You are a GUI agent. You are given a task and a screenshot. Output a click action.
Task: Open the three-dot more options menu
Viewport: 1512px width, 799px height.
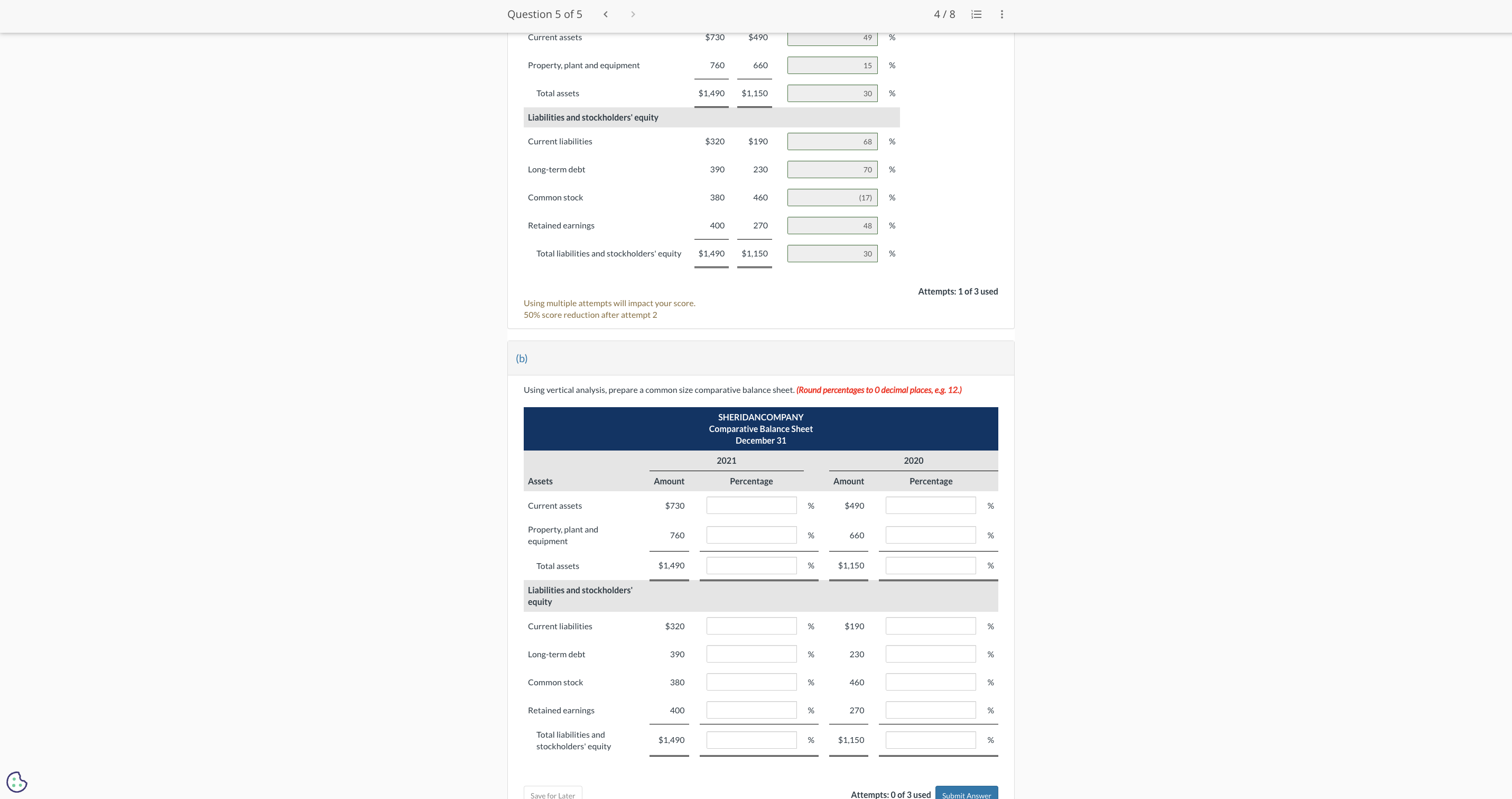tap(1001, 14)
